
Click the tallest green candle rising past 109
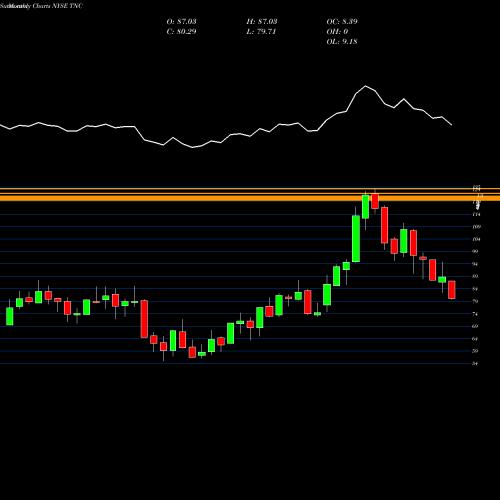(x=356, y=239)
